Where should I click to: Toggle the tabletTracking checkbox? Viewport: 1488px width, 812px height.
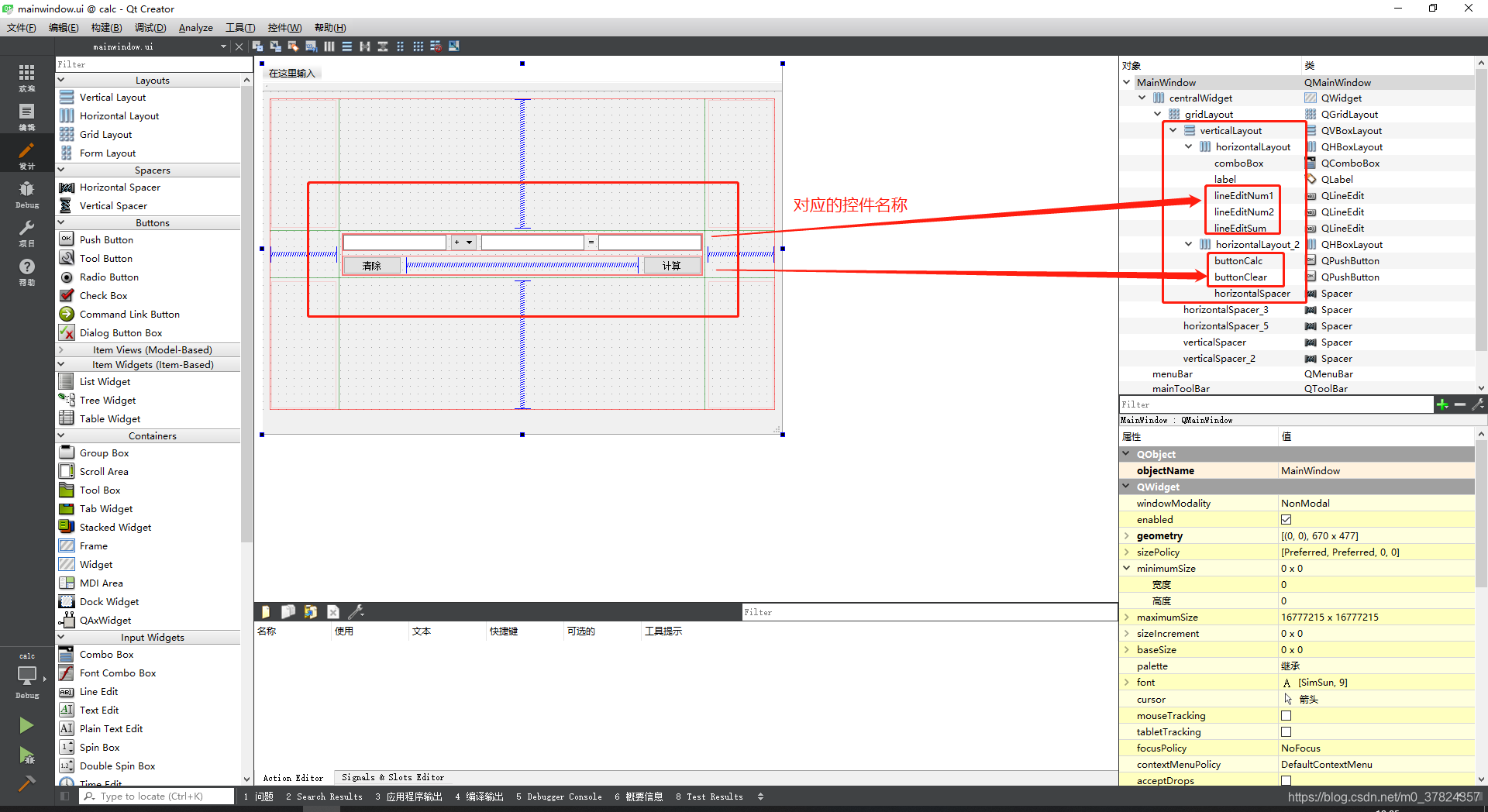pyautogui.click(x=1286, y=732)
